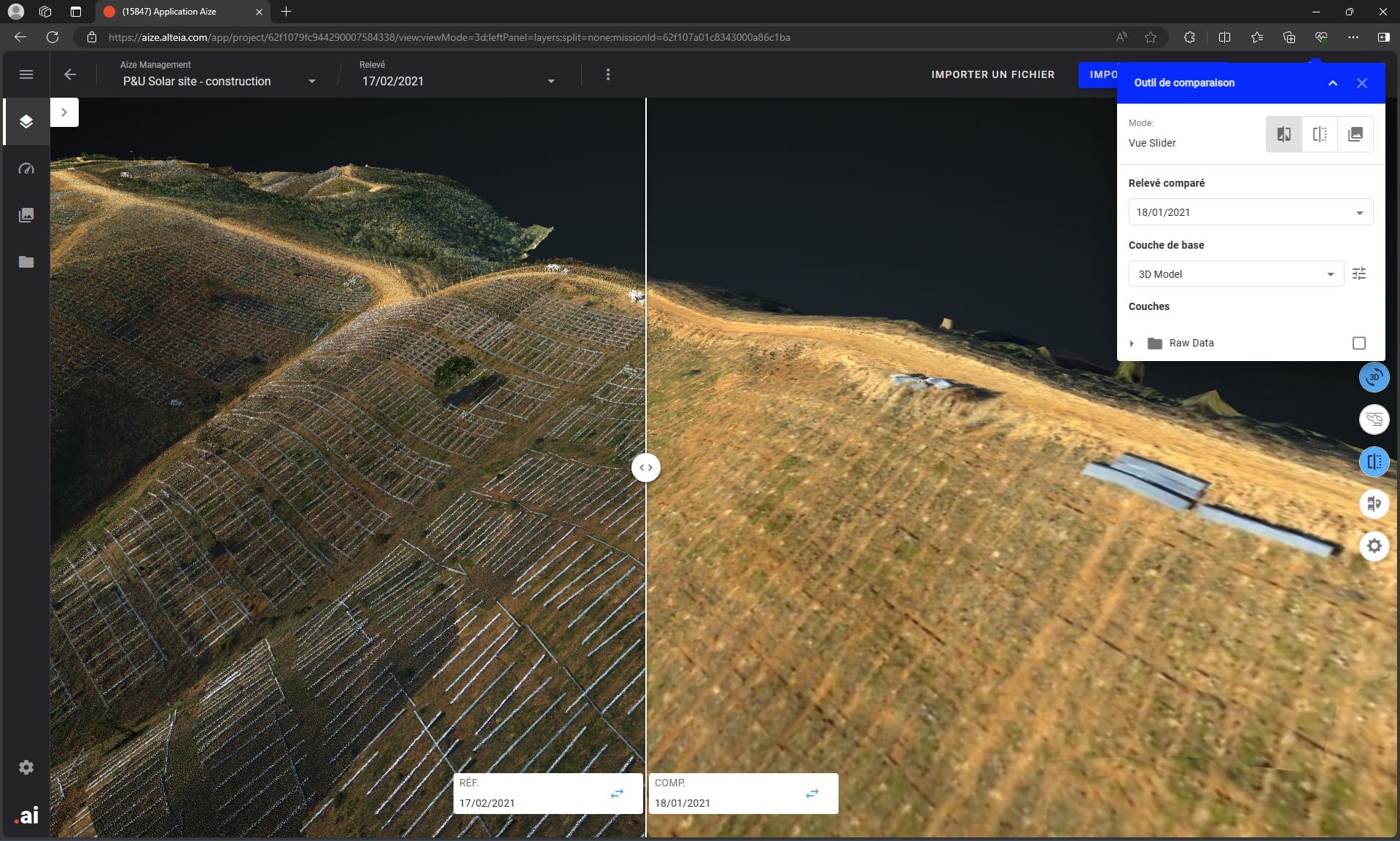Click the IMPORTER UN FICHIER button
The width and height of the screenshot is (1400, 841).
click(x=992, y=74)
